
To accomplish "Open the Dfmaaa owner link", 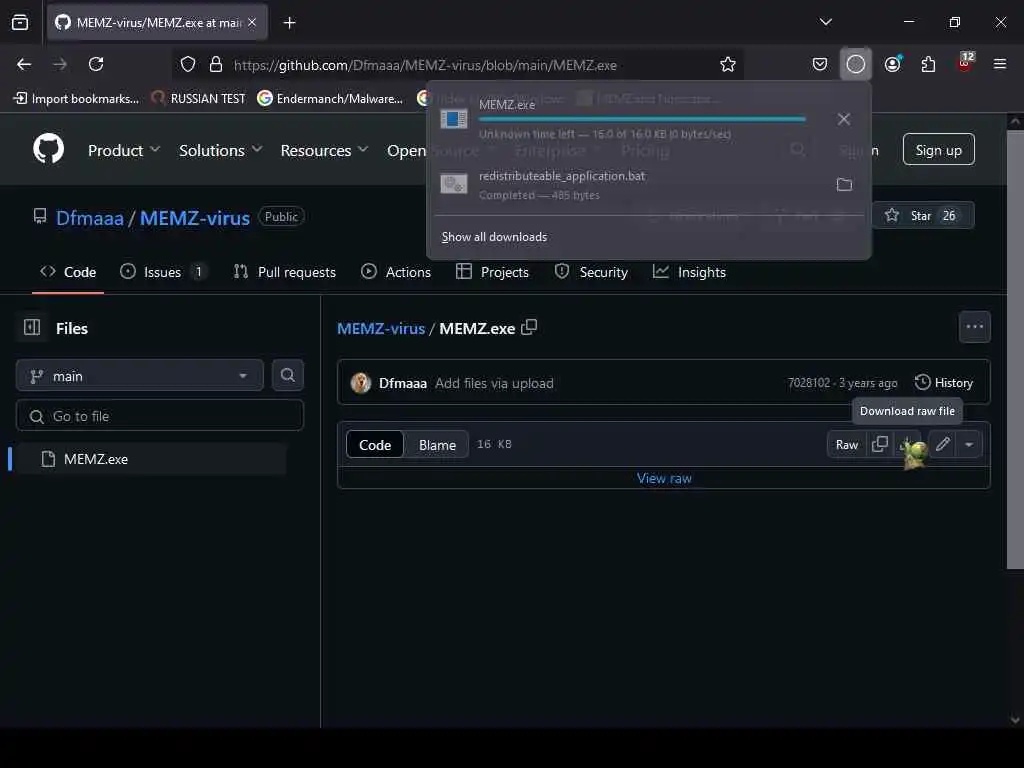I will click(x=89, y=217).
